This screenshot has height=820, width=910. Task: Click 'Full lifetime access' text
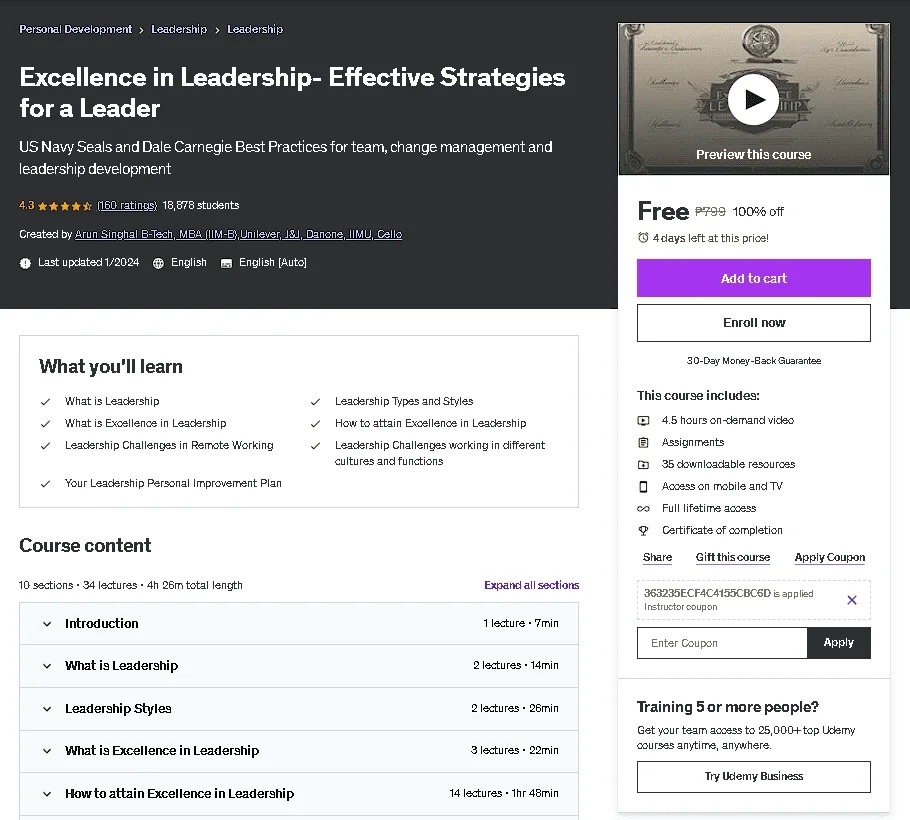(x=709, y=508)
